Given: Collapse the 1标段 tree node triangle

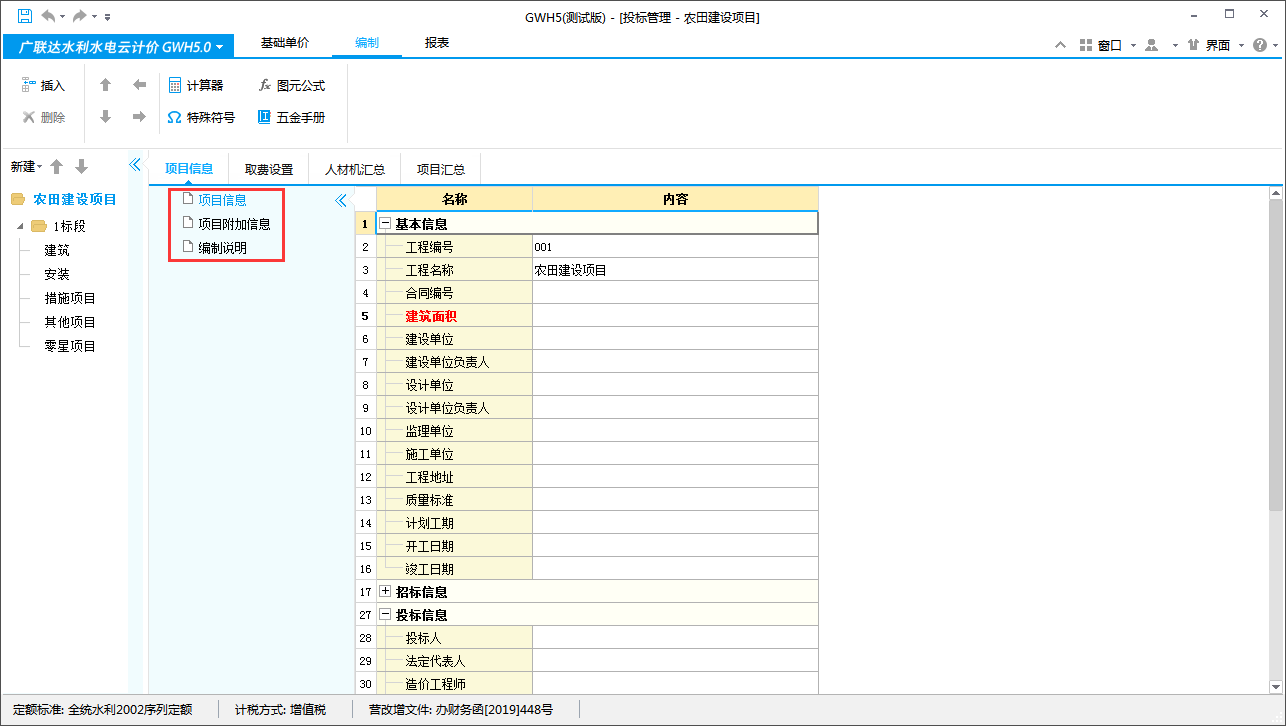Looking at the screenshot, I should [20, 227].
